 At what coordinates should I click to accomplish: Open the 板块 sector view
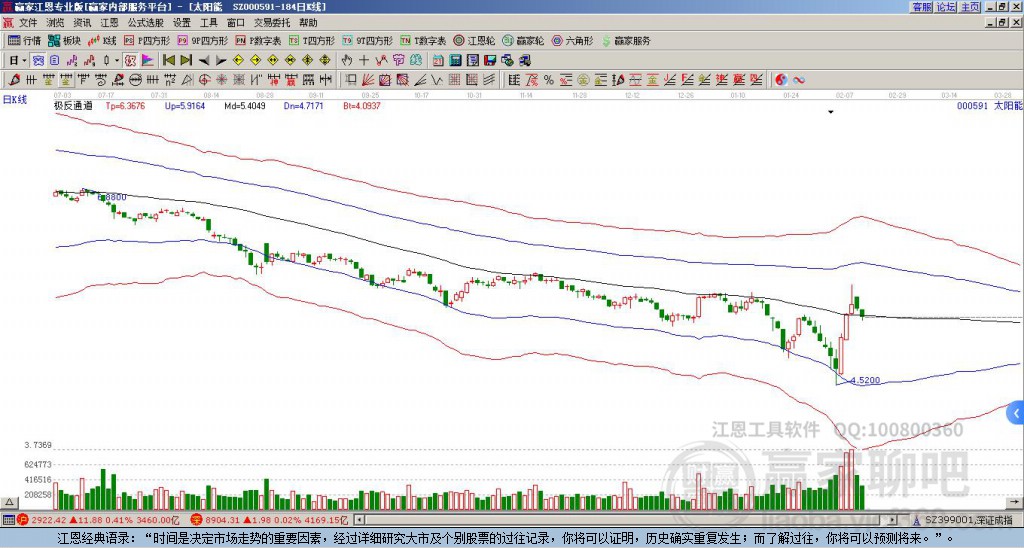[x=65, y=40]
